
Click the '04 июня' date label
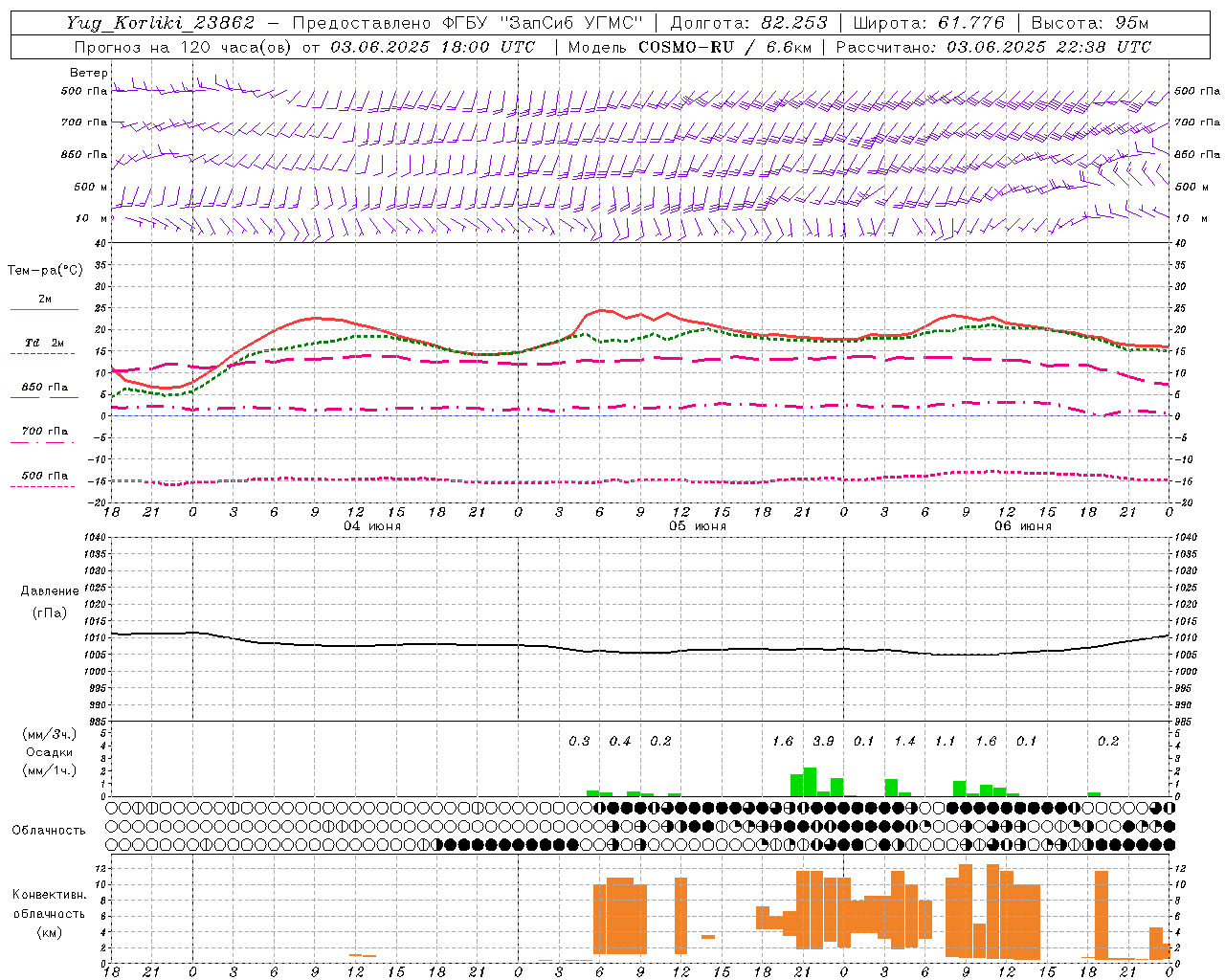(372, 526)
